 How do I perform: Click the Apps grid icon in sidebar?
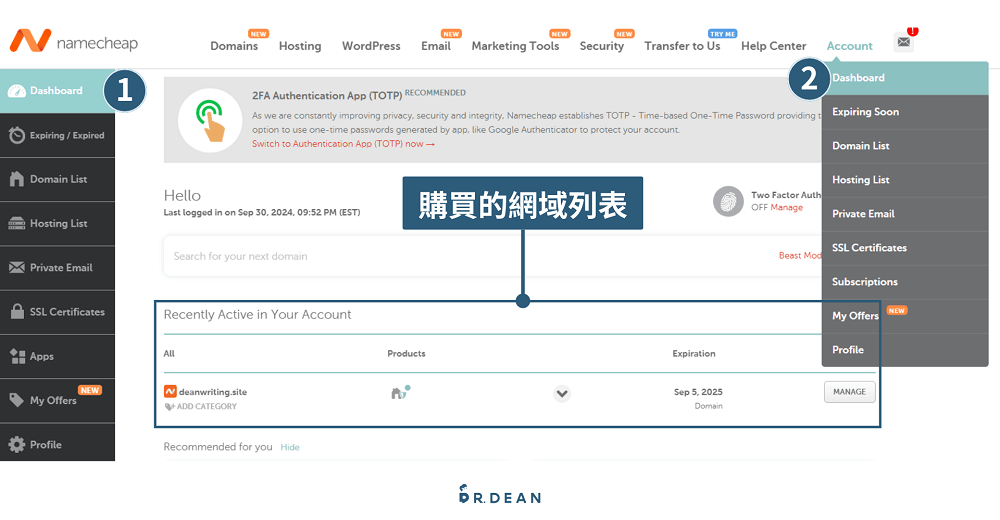click(x=17, y=356)
